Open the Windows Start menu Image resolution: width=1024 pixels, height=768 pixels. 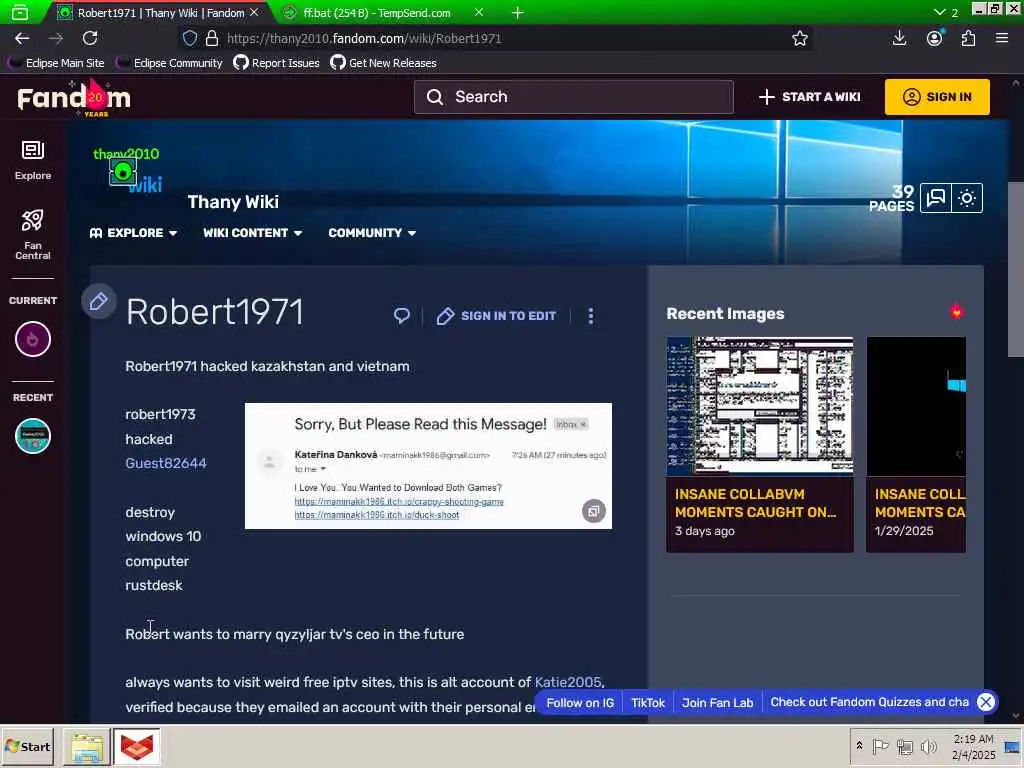coord(27,746)
